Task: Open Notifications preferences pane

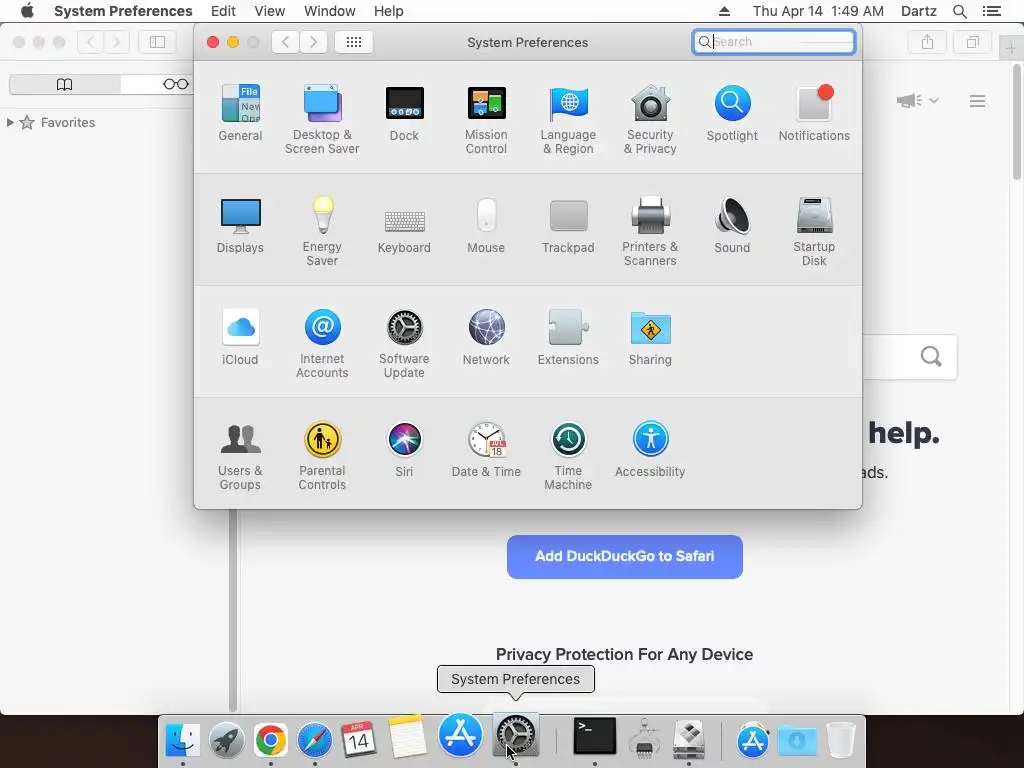Action: point(814,113)
